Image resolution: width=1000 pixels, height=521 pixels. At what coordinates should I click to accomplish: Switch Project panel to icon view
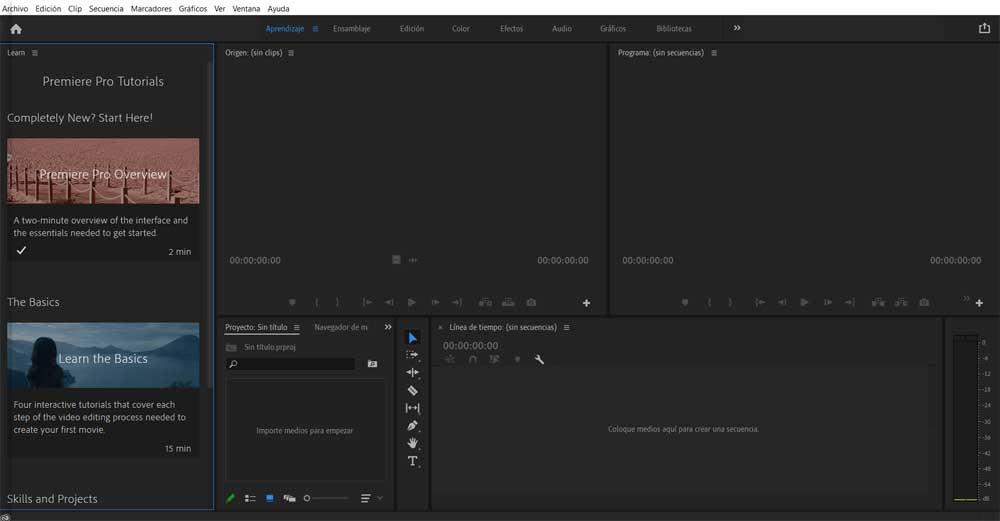[x=270, y=498]
